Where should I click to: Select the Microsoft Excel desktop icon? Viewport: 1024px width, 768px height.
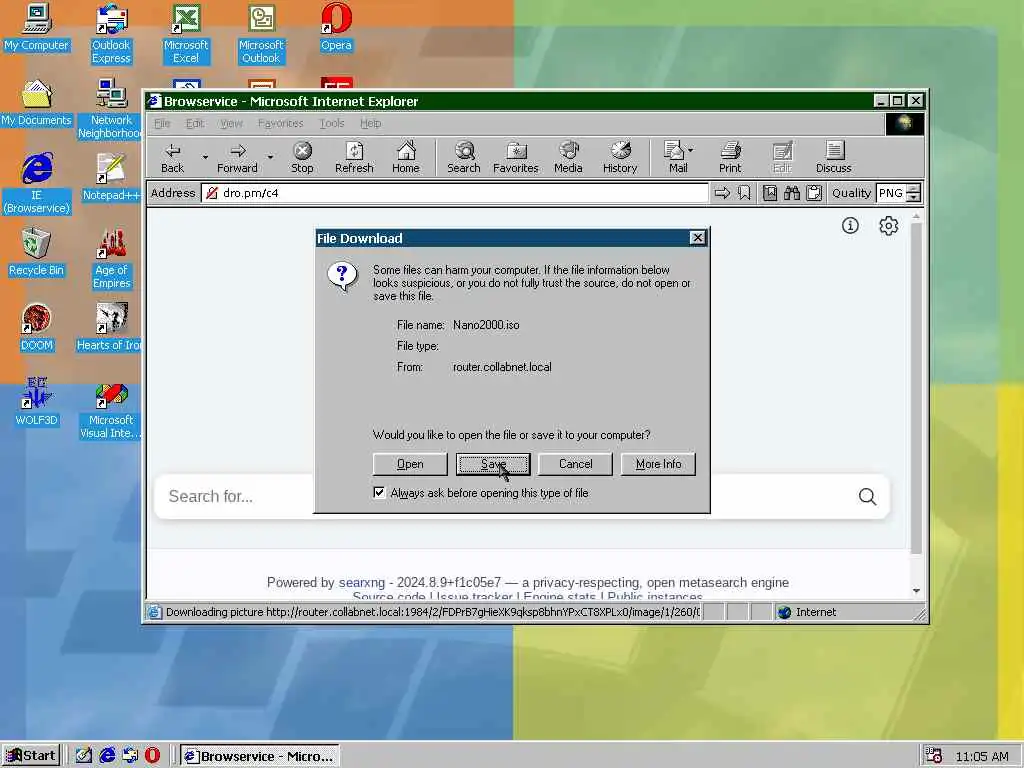click(x=186, y=34)
